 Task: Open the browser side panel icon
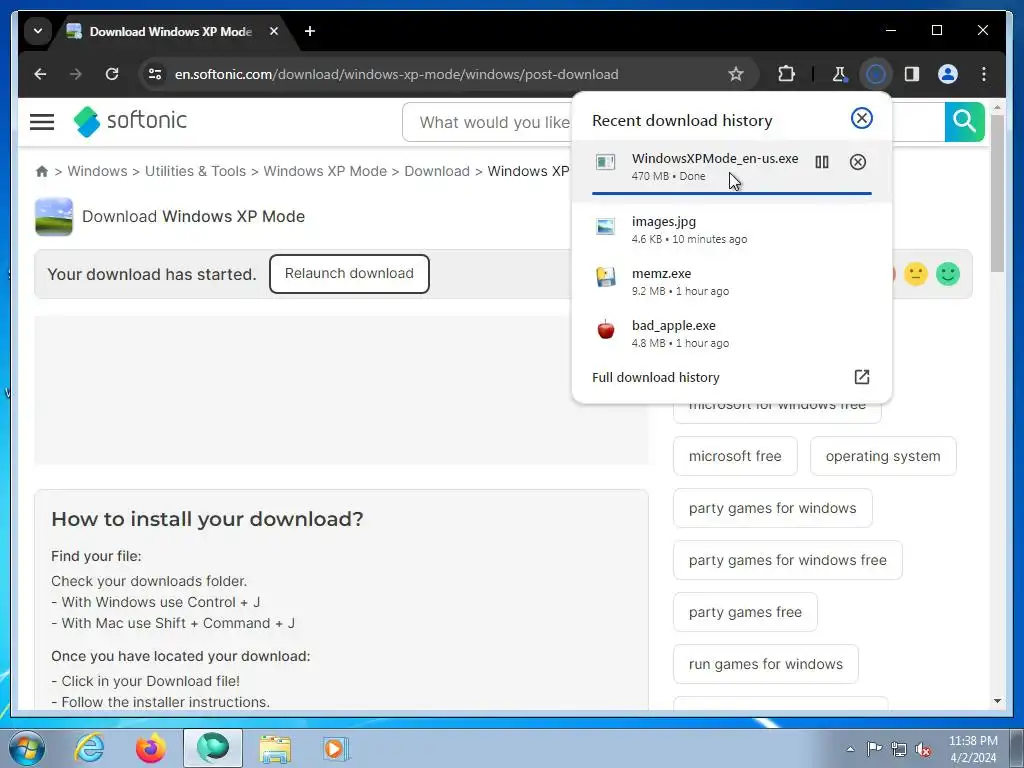point(912,74)
